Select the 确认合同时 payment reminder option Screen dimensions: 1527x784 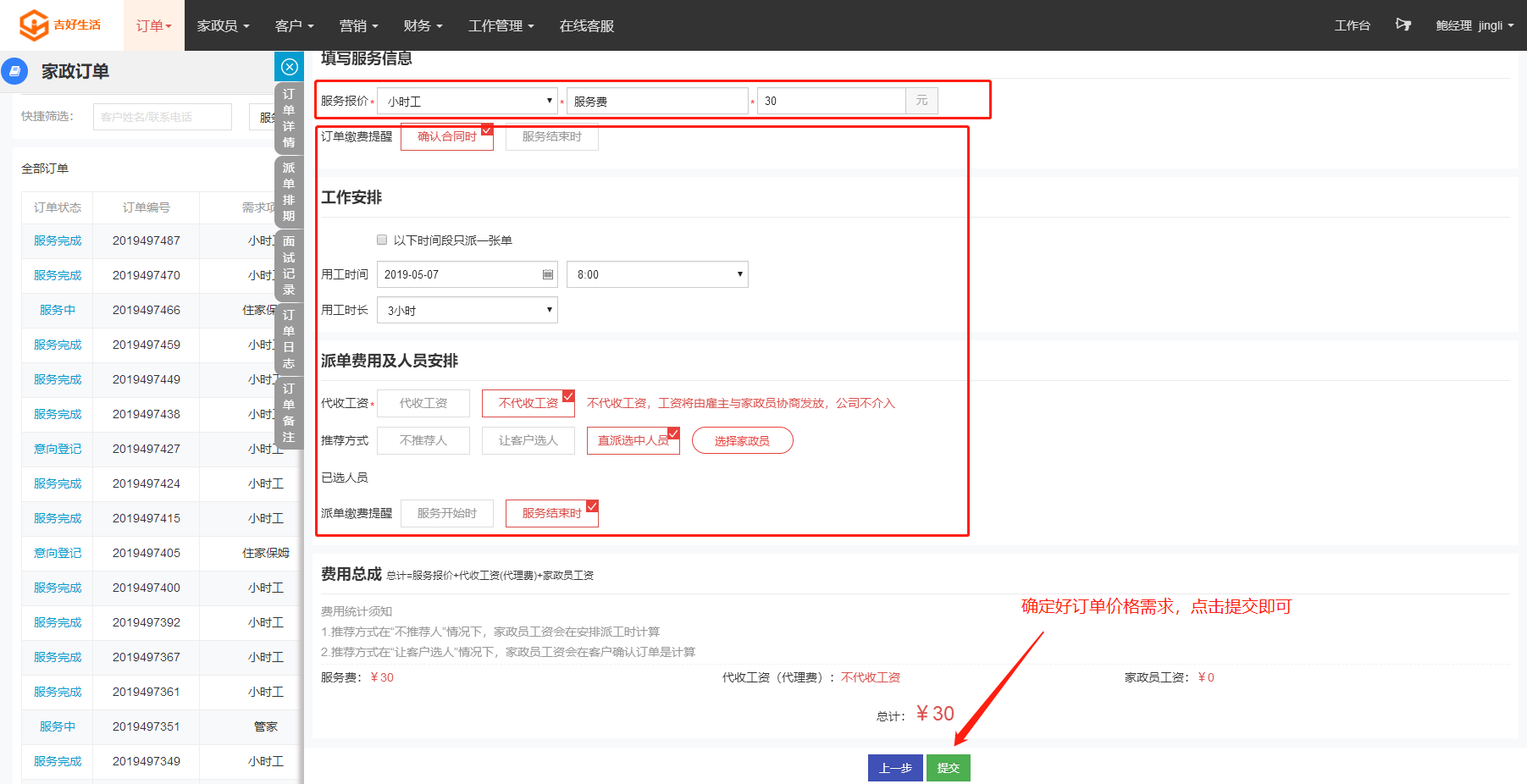447,137
